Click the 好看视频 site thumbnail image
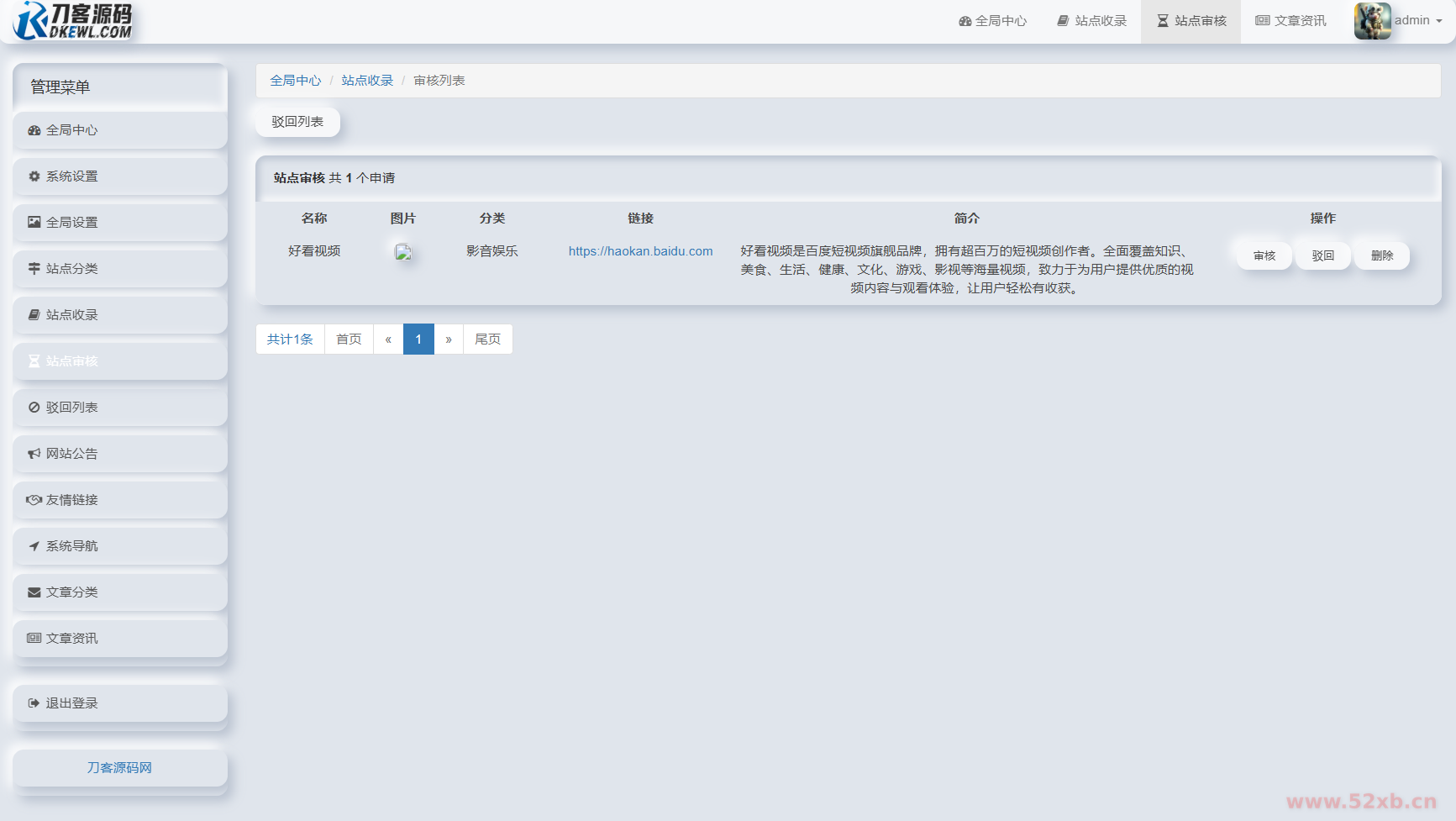The width and height of the screenshot is (1456, 821). click(403, 252)
